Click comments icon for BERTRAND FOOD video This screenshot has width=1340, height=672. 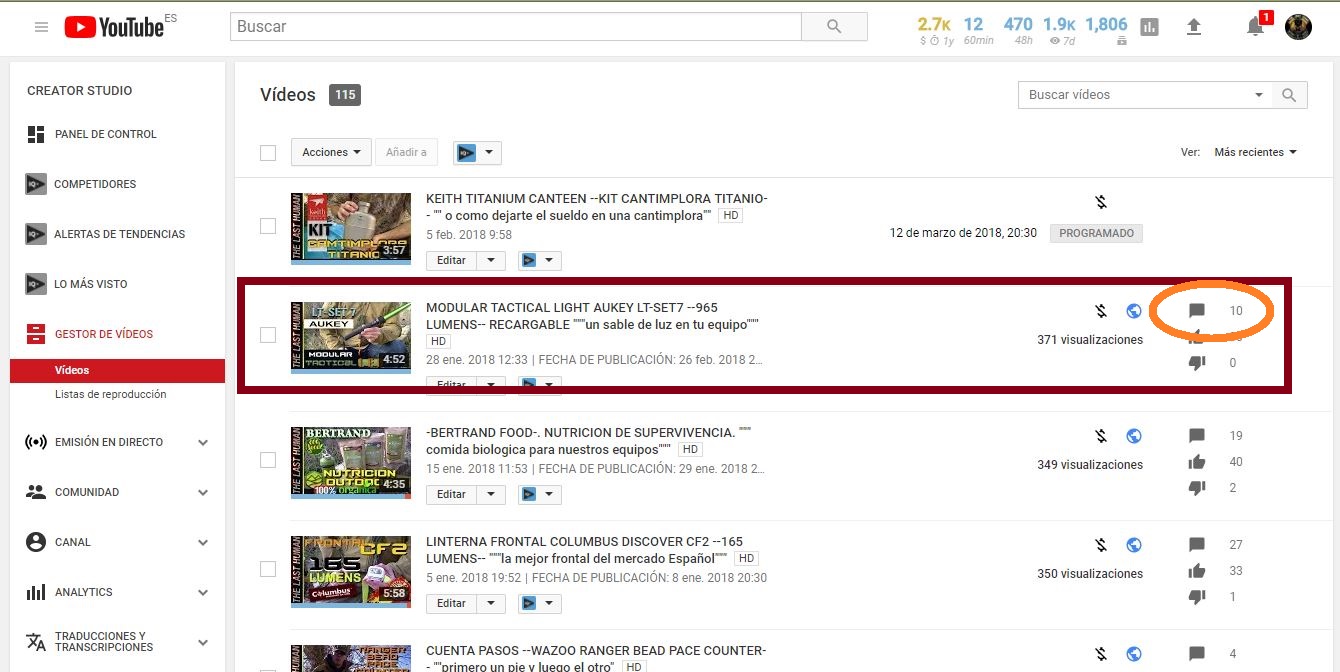click(1197, 436)
